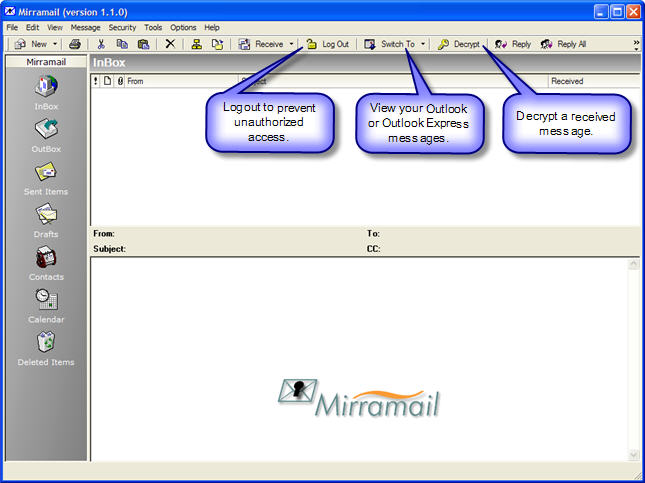This screenshot has width=645, height=483.
Task: Sort messages by From column header
Action: point(181,81)
